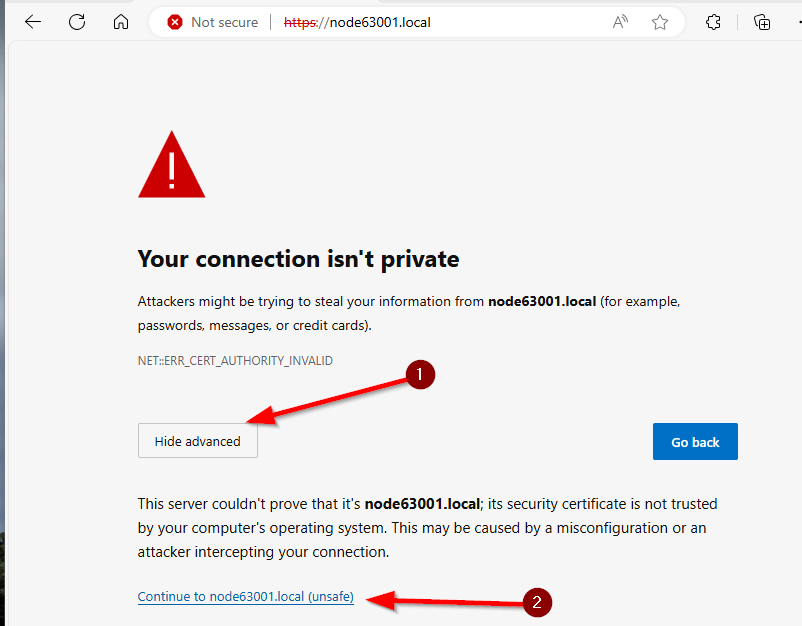The width and height of the screenshot is (802, 626).
Task: Follow Continue to node63001.local (unsafe) link
Action: click(x=245, y=597)
